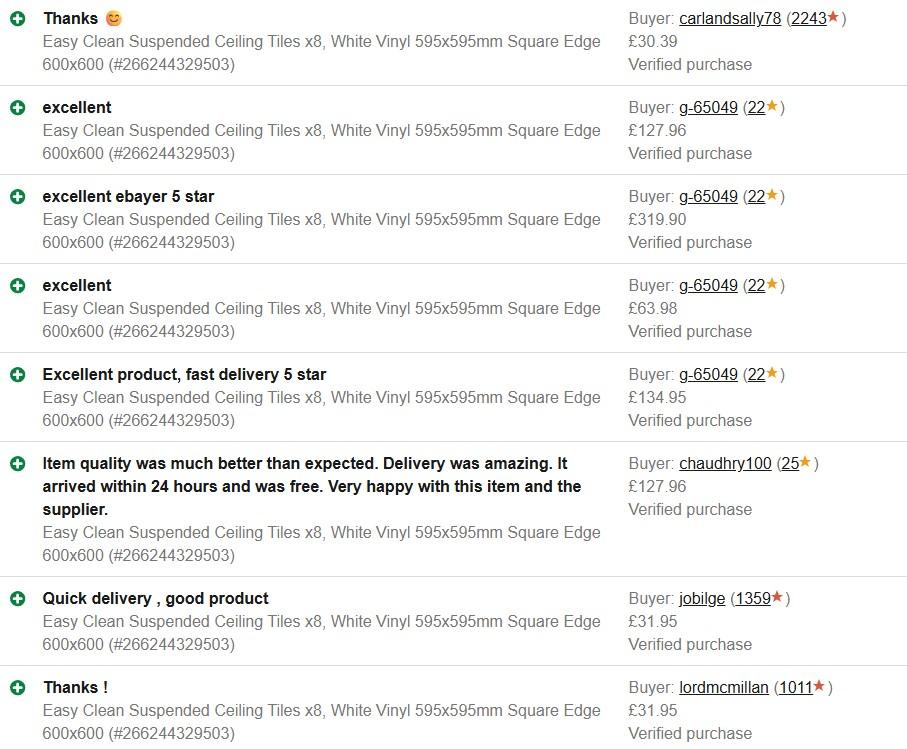
Task: Click the green plus icon beside "Thanks 😊" feedback
Action: [x=17, y=19]
